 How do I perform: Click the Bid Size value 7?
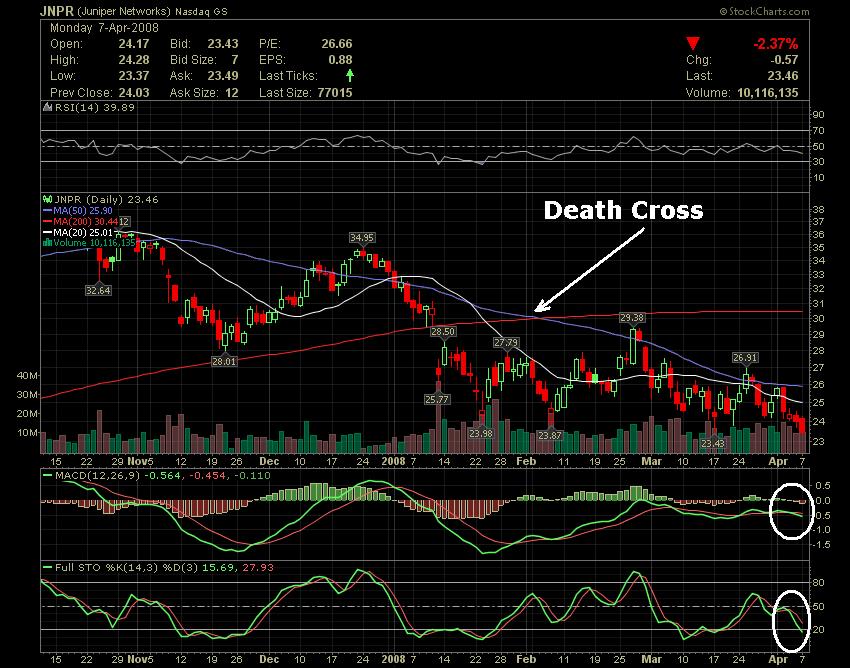pos(235,60)
